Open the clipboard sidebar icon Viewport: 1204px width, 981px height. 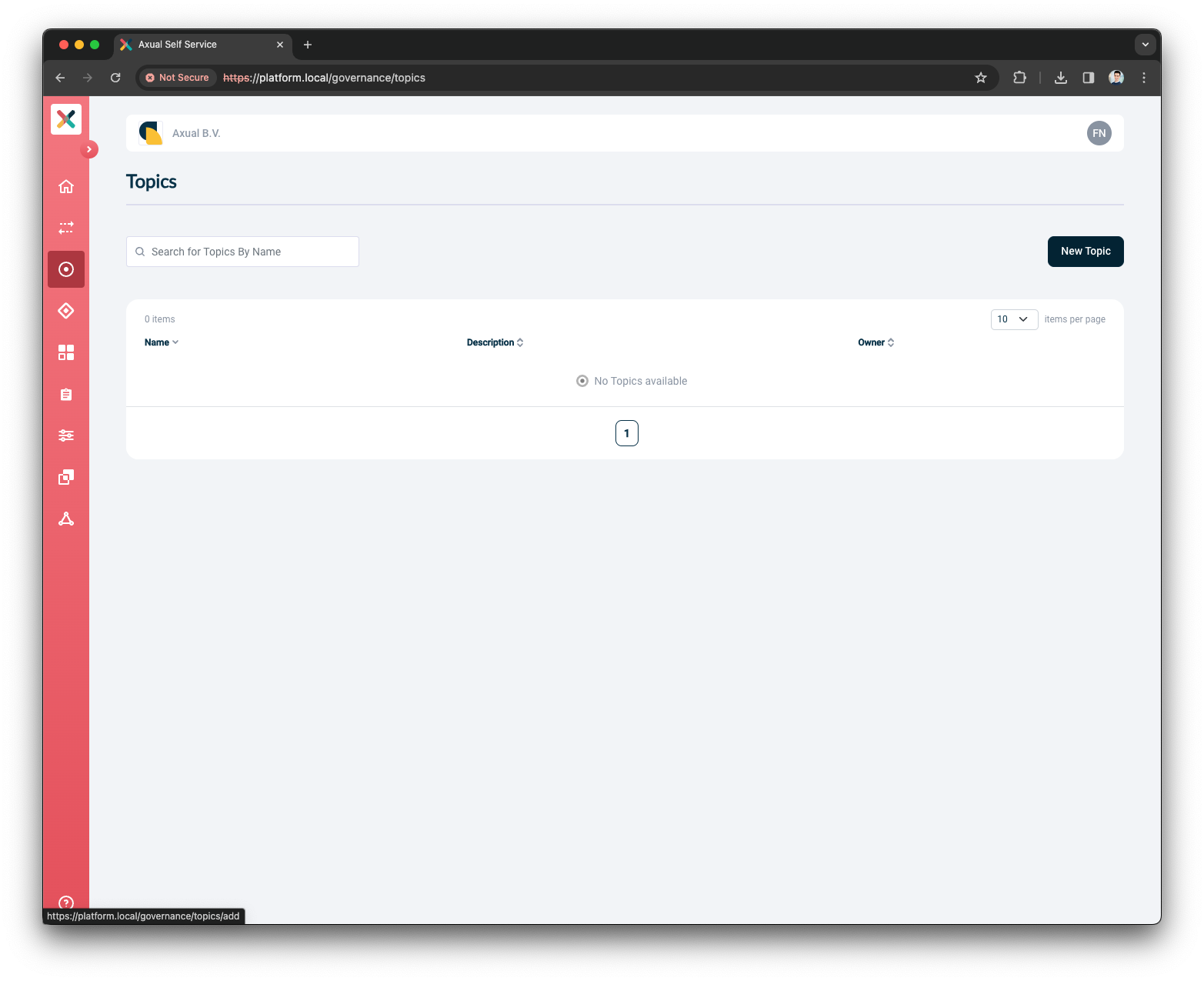(66, 394)
